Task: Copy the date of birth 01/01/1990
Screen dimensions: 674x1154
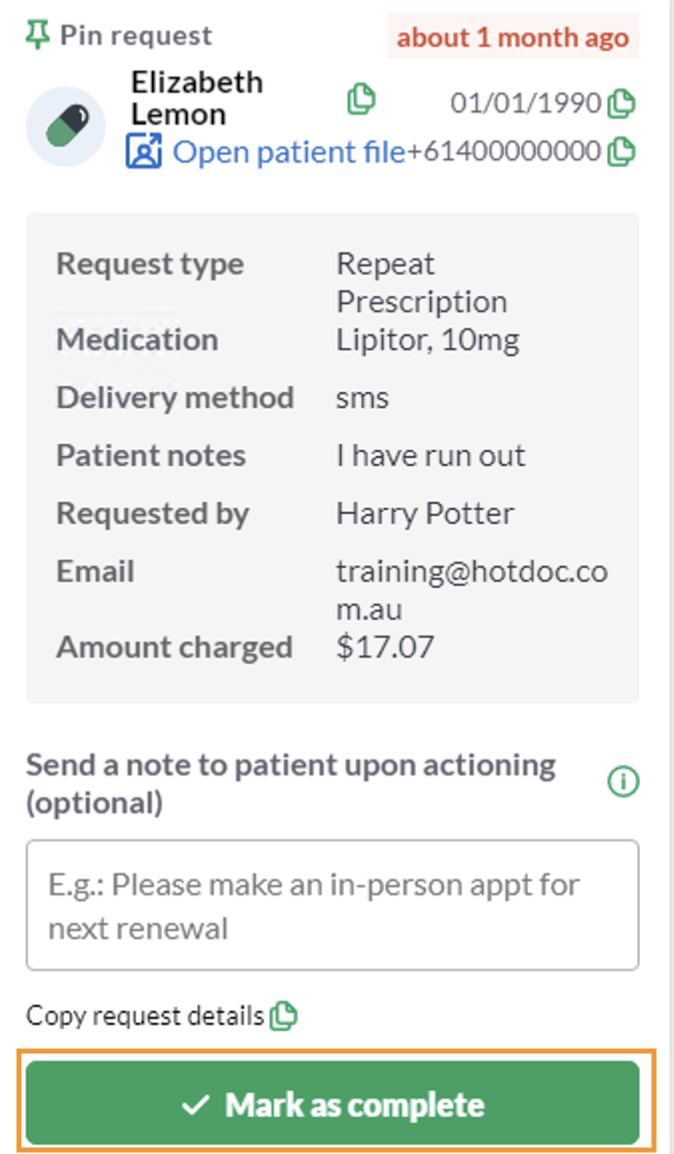Action: click(x=621, y=103)
